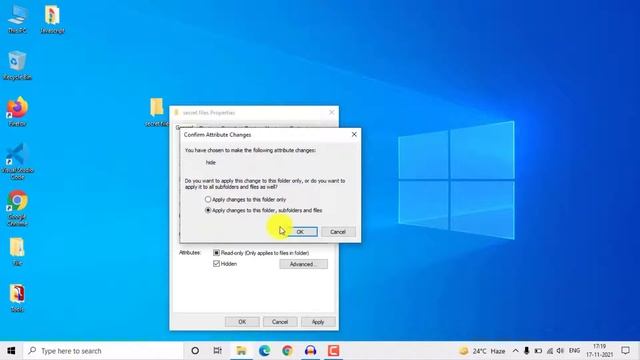Open Advanced attributes in Properties window

tap(303, 264)
